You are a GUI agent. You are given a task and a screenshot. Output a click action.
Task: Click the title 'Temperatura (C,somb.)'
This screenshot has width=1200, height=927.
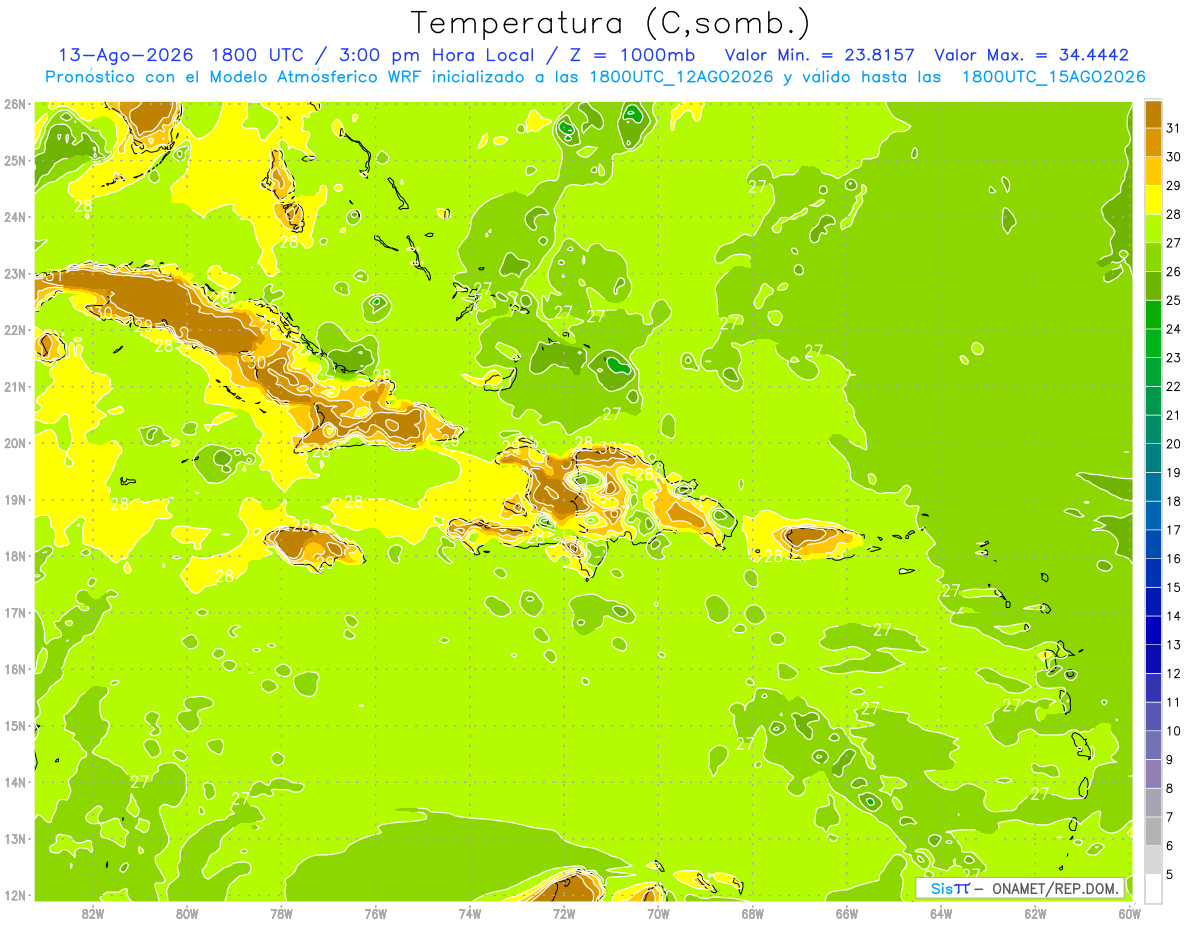coord(610,23)
